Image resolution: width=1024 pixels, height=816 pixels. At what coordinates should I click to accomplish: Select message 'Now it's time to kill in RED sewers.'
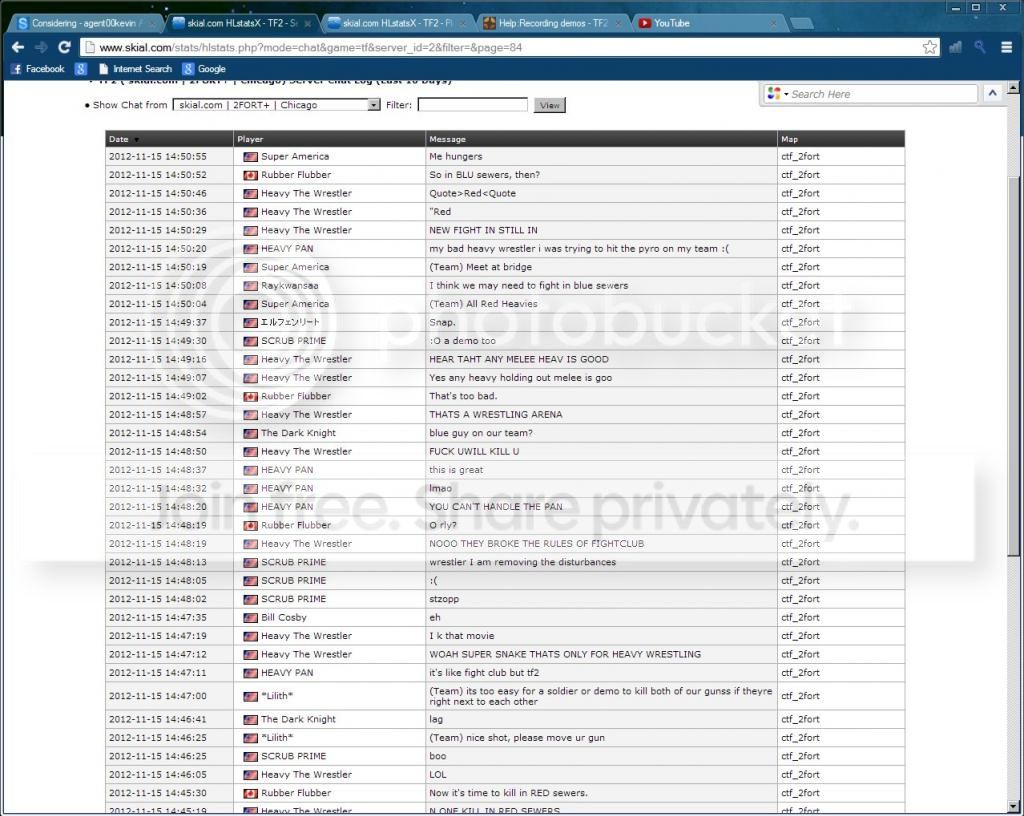pyautogui.click(x=508, y=793)
